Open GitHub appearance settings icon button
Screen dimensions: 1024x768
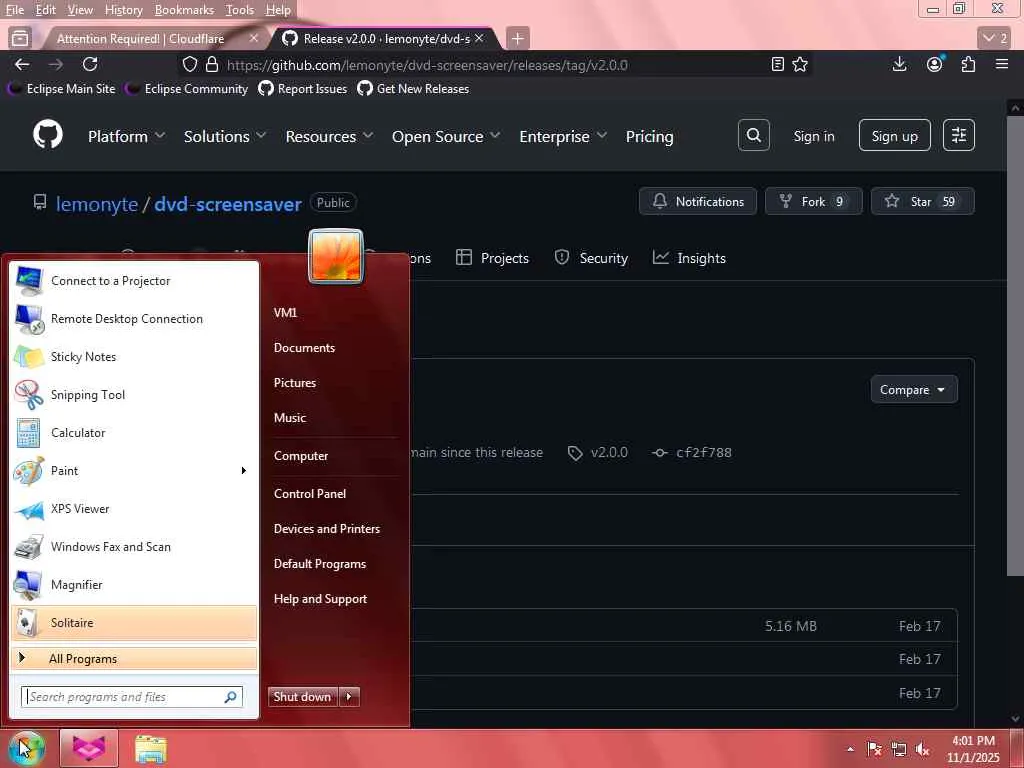click(x=959, y=135)
